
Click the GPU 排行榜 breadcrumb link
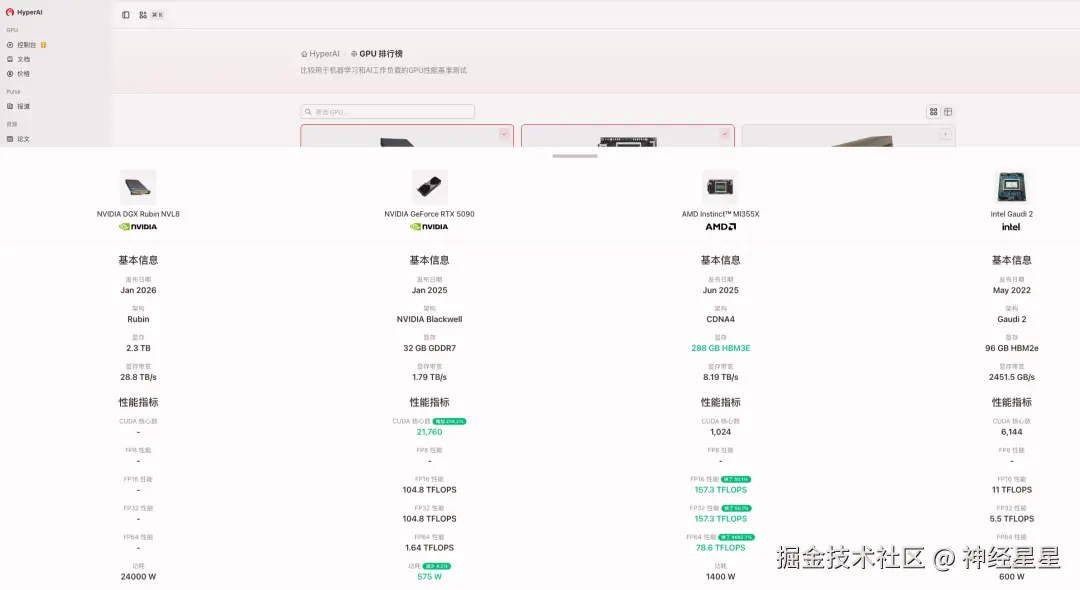point(382,53)
